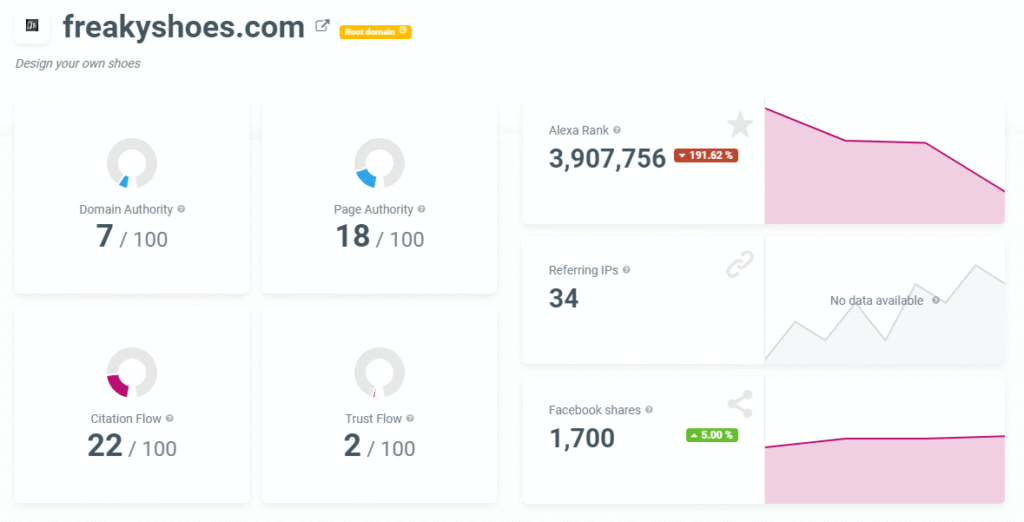Screen dimensions: 1024x522
Task: Click the Citation Flow donut chart
Action: click(132, 372)
